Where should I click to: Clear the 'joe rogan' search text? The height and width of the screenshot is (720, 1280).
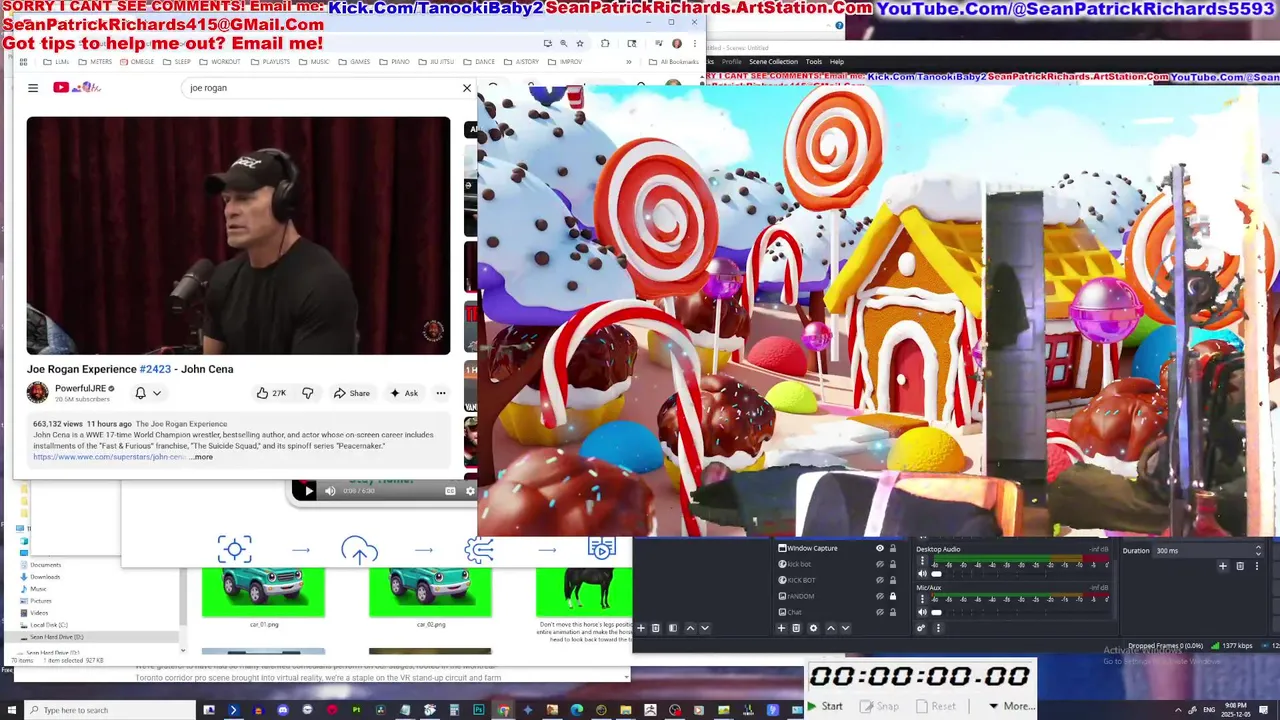click(466, 88)
